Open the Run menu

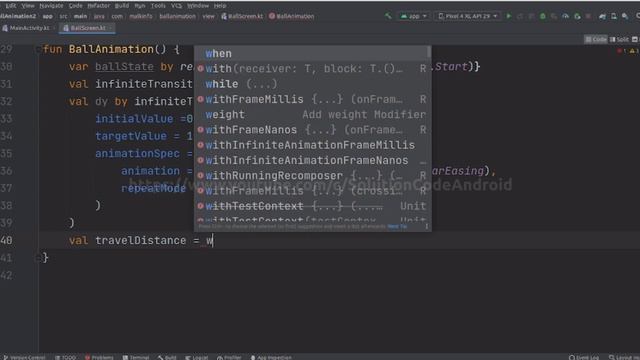pyautogui.click(x=140, y=6)
